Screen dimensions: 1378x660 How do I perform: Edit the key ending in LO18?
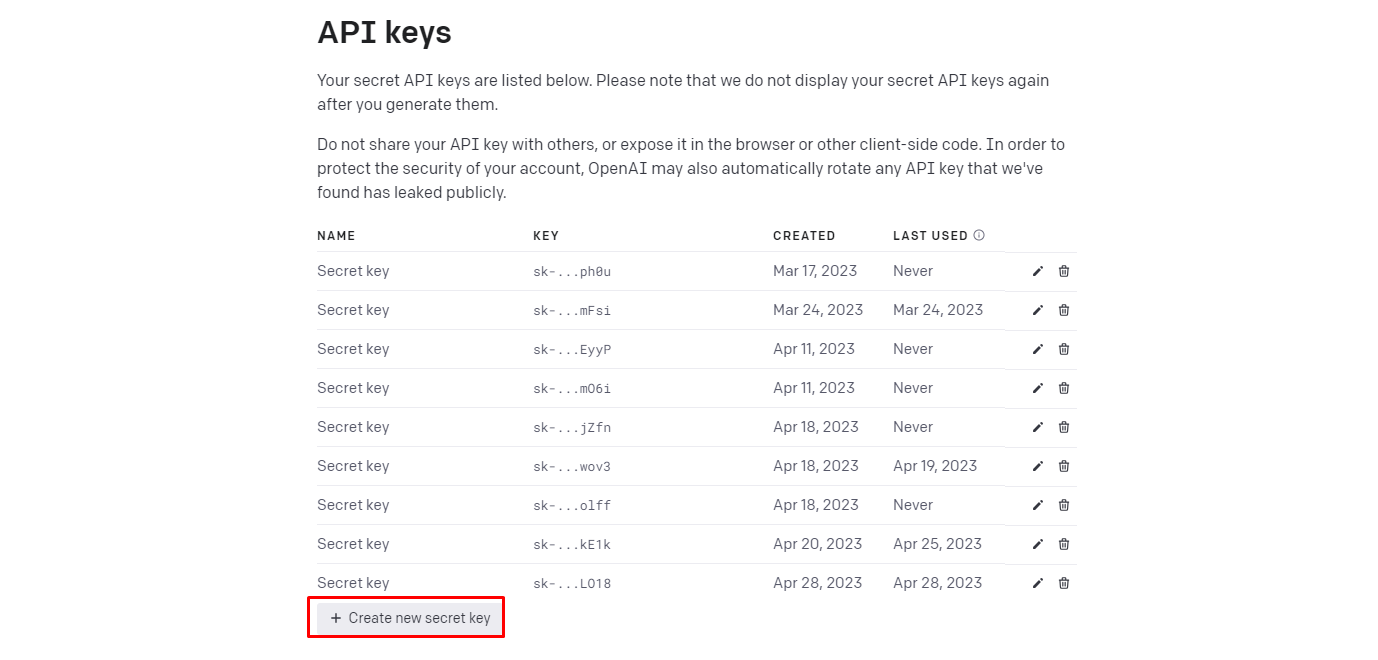(x=1038, y=583)
